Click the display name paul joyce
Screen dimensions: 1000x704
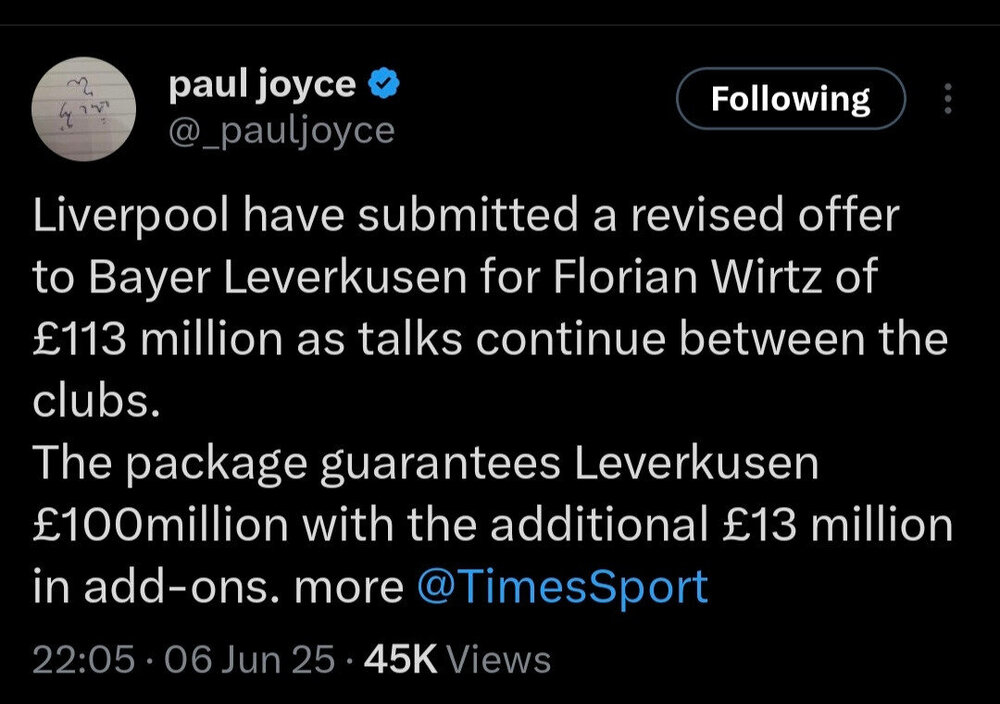click(262, 86)
